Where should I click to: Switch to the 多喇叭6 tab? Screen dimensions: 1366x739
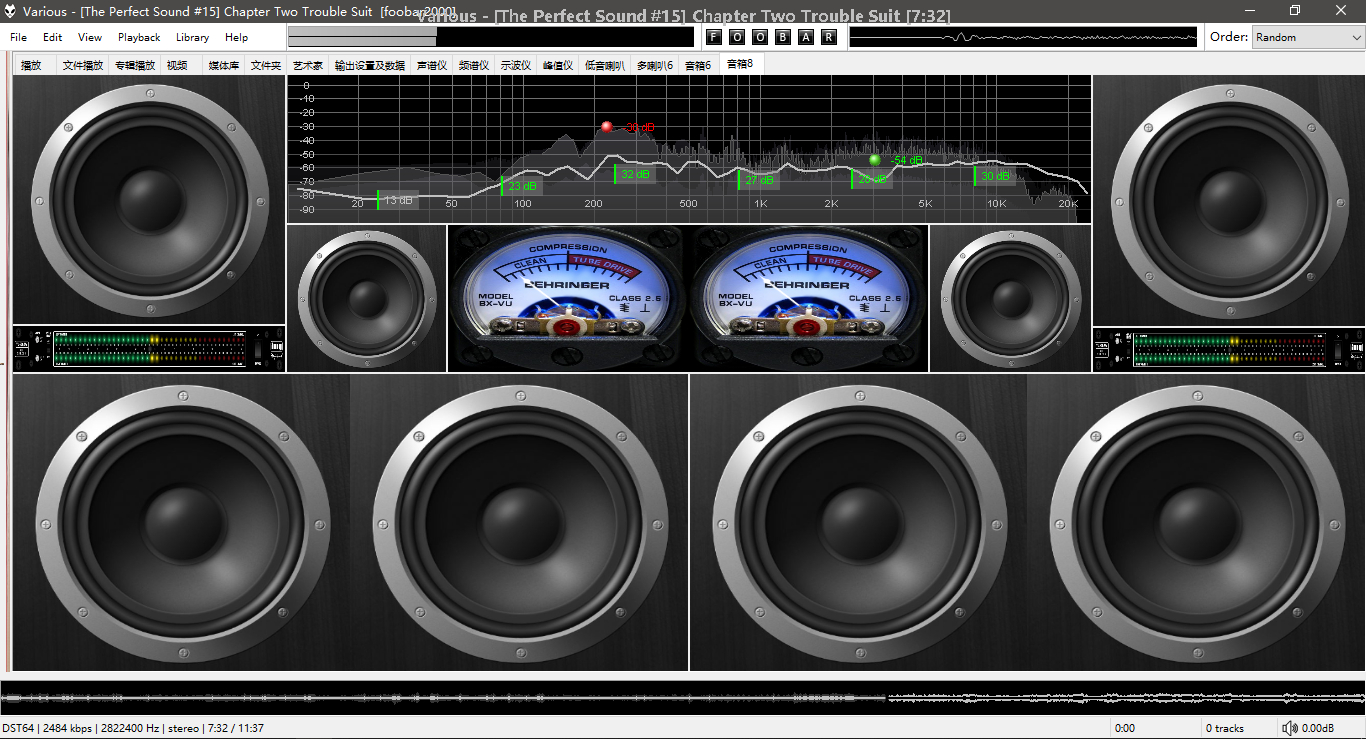pos(655,65)
